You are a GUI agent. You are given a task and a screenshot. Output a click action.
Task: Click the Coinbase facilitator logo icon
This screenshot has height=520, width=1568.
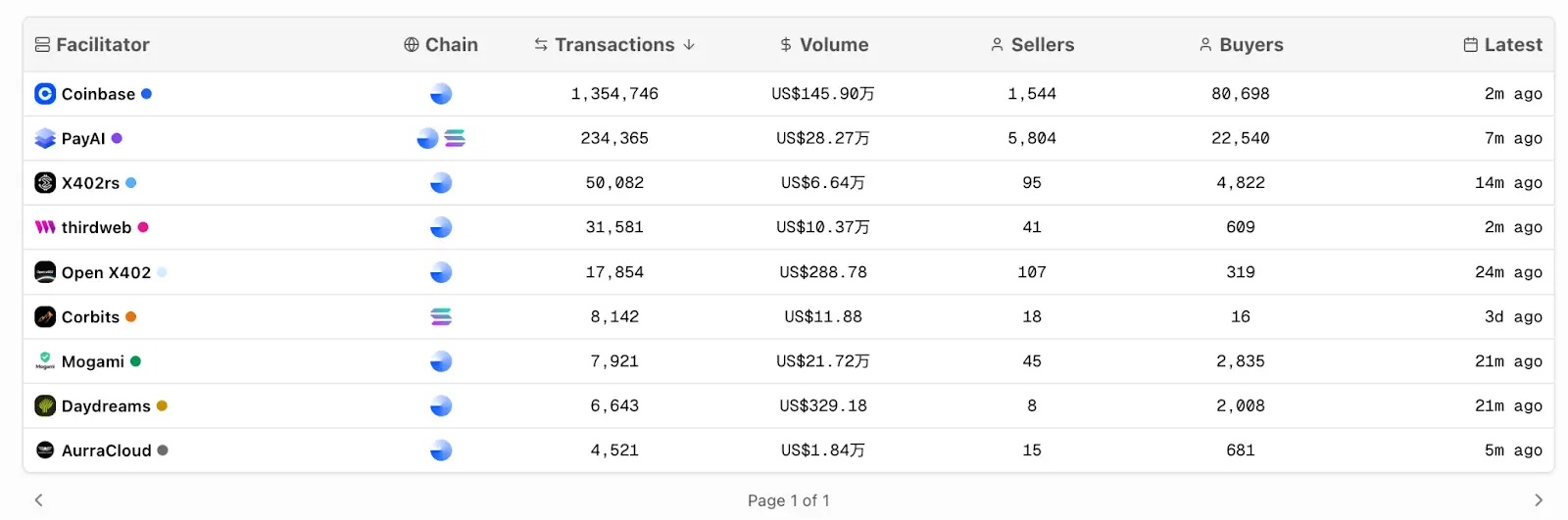(x=45, y=94)
